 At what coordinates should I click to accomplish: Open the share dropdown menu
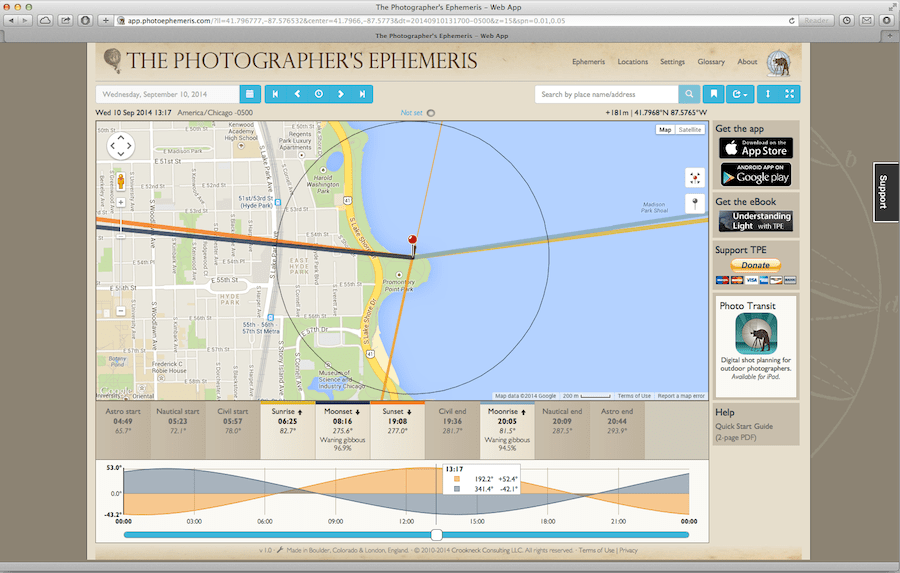[740, 94]
